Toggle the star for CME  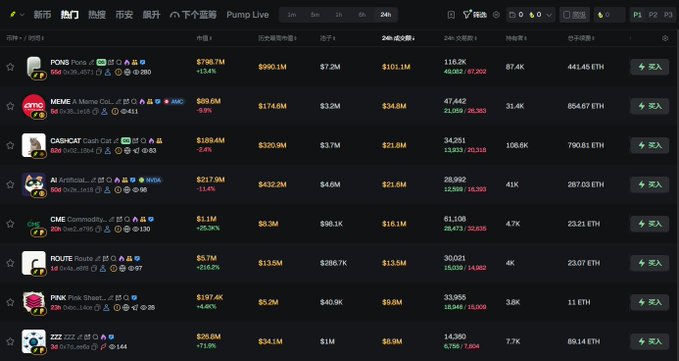click(10, 224)
